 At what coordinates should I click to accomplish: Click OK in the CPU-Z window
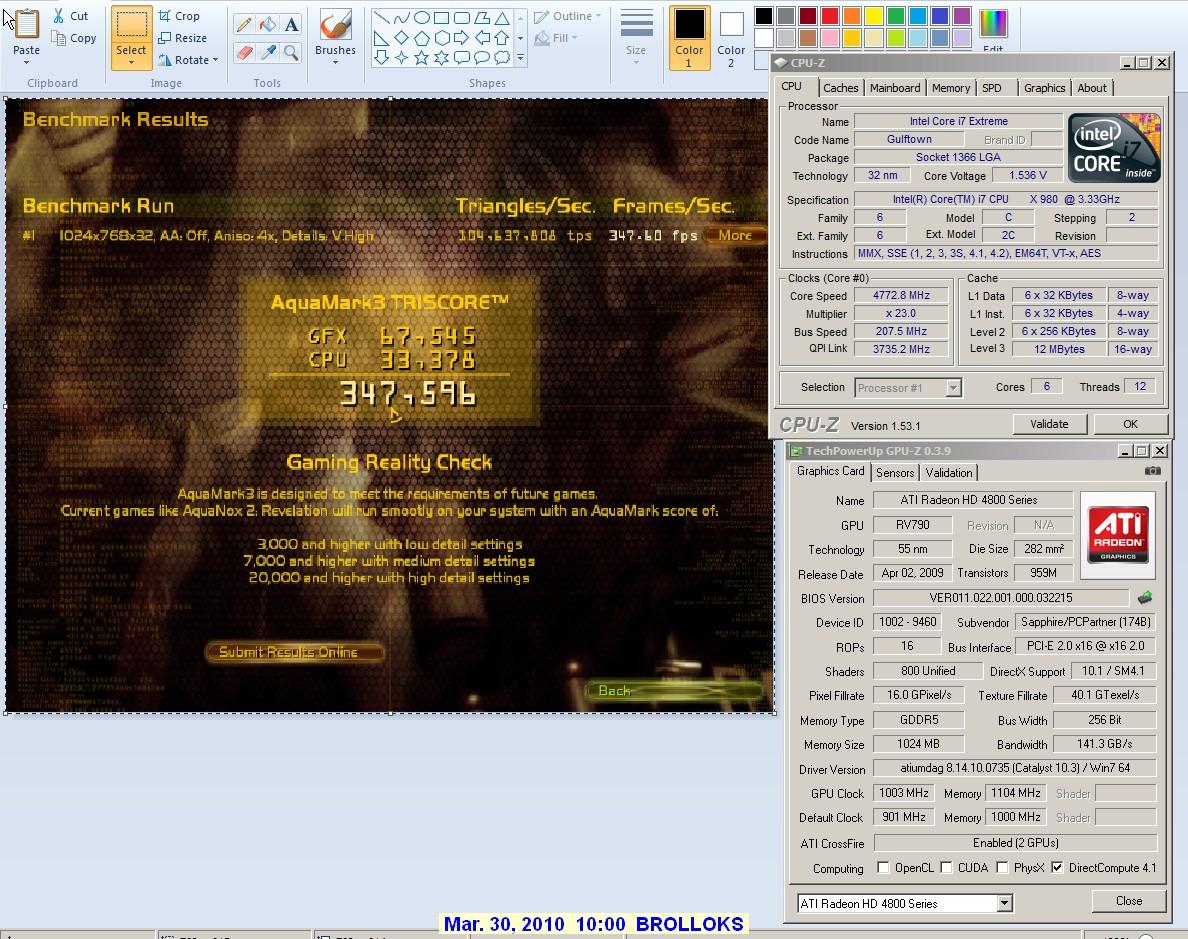click(x=1130, y=424)
